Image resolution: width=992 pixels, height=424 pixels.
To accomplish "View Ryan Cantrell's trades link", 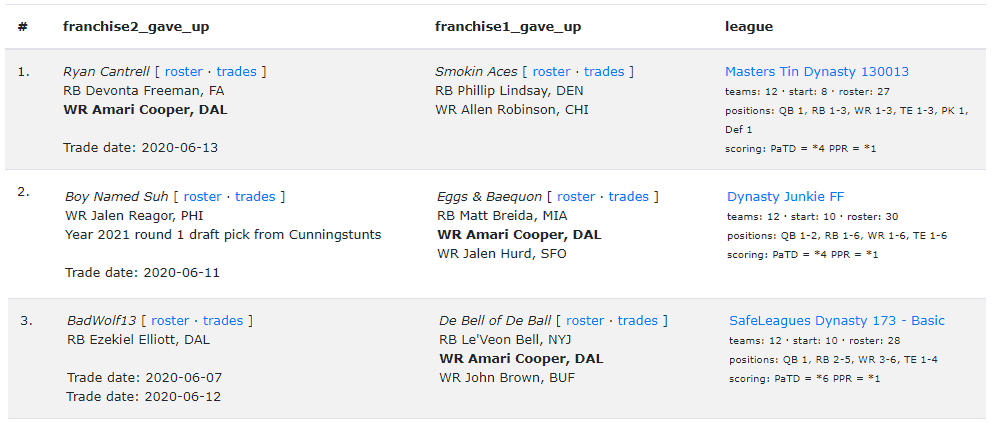I will (x=237, y=72).
